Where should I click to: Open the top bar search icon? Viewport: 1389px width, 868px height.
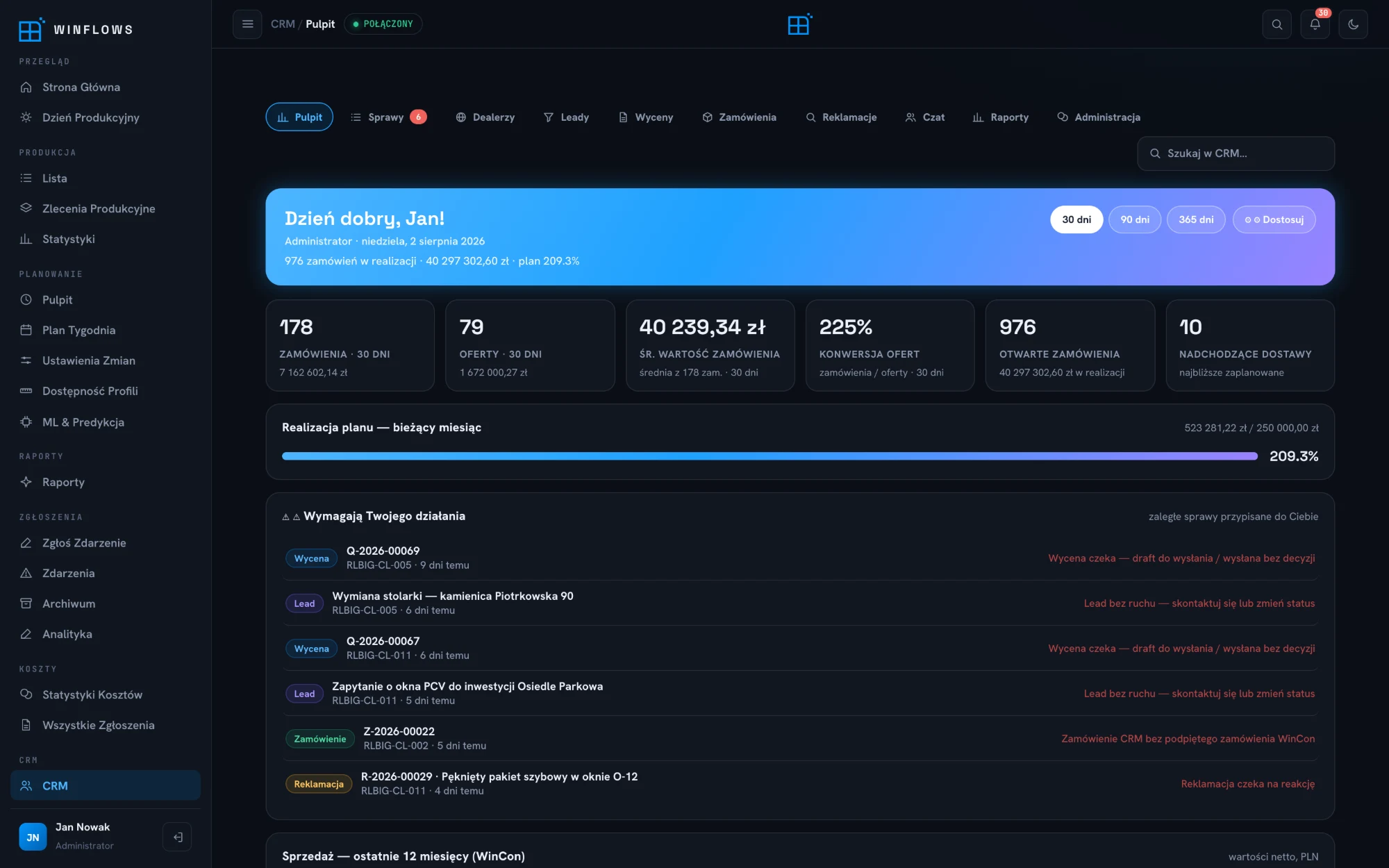point(1276,24)
